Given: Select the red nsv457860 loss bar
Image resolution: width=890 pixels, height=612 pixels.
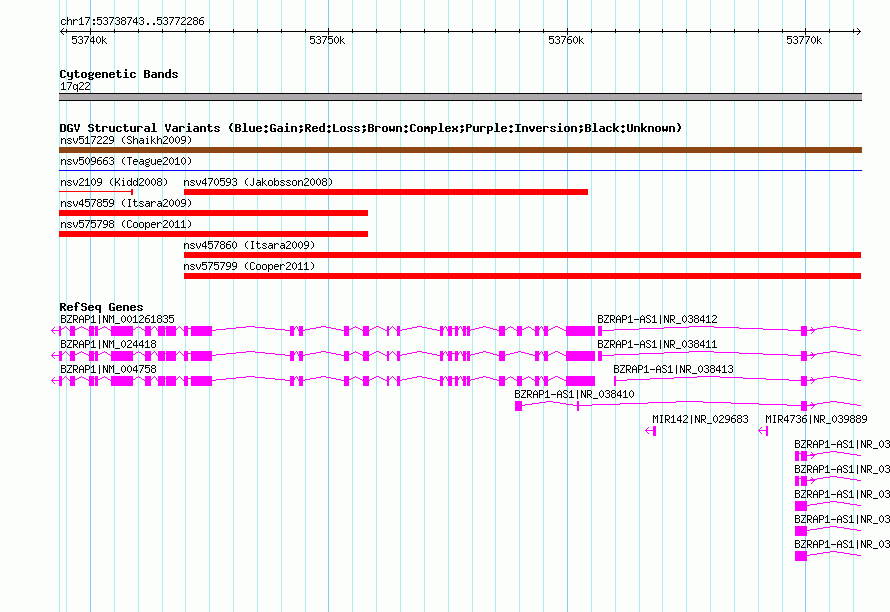Looking at the screenshot, I should (x=523, y=255).
